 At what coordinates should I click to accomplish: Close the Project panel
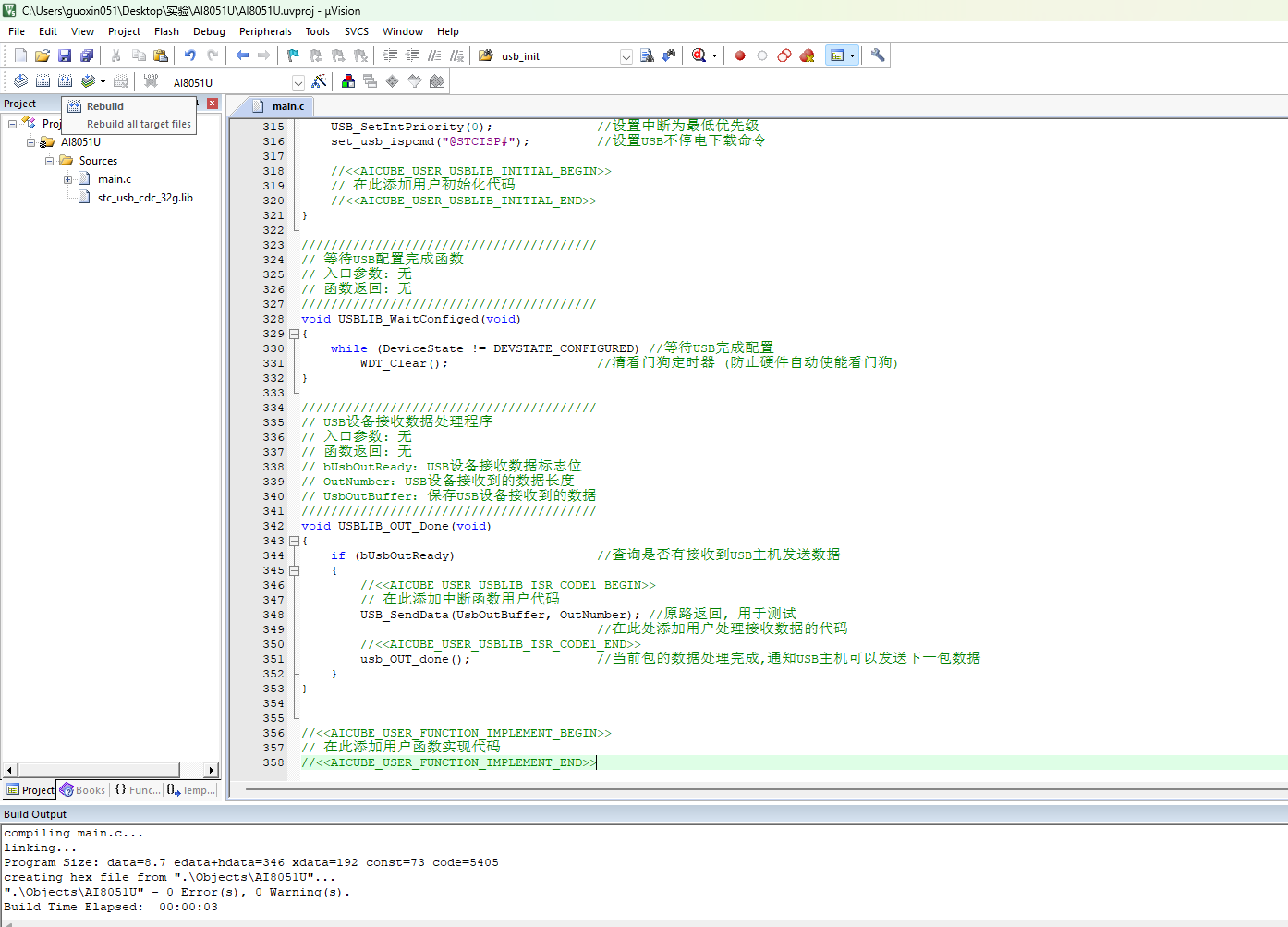tap(212, 104)
